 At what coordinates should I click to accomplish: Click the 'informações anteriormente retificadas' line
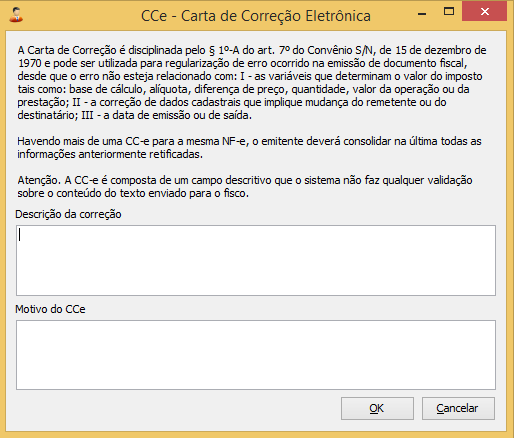110,154
